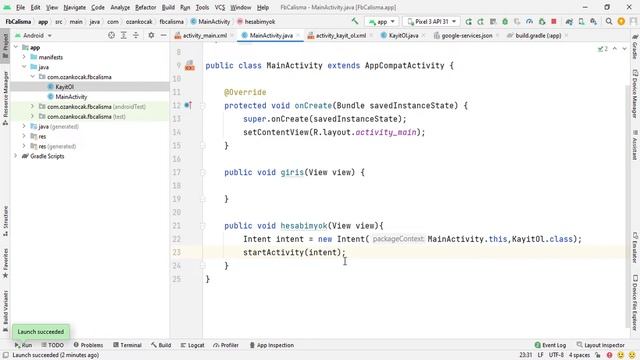This screenshot has width=640, height=360.
Task: Expand the androidTest package node
Action: point(32,107)
